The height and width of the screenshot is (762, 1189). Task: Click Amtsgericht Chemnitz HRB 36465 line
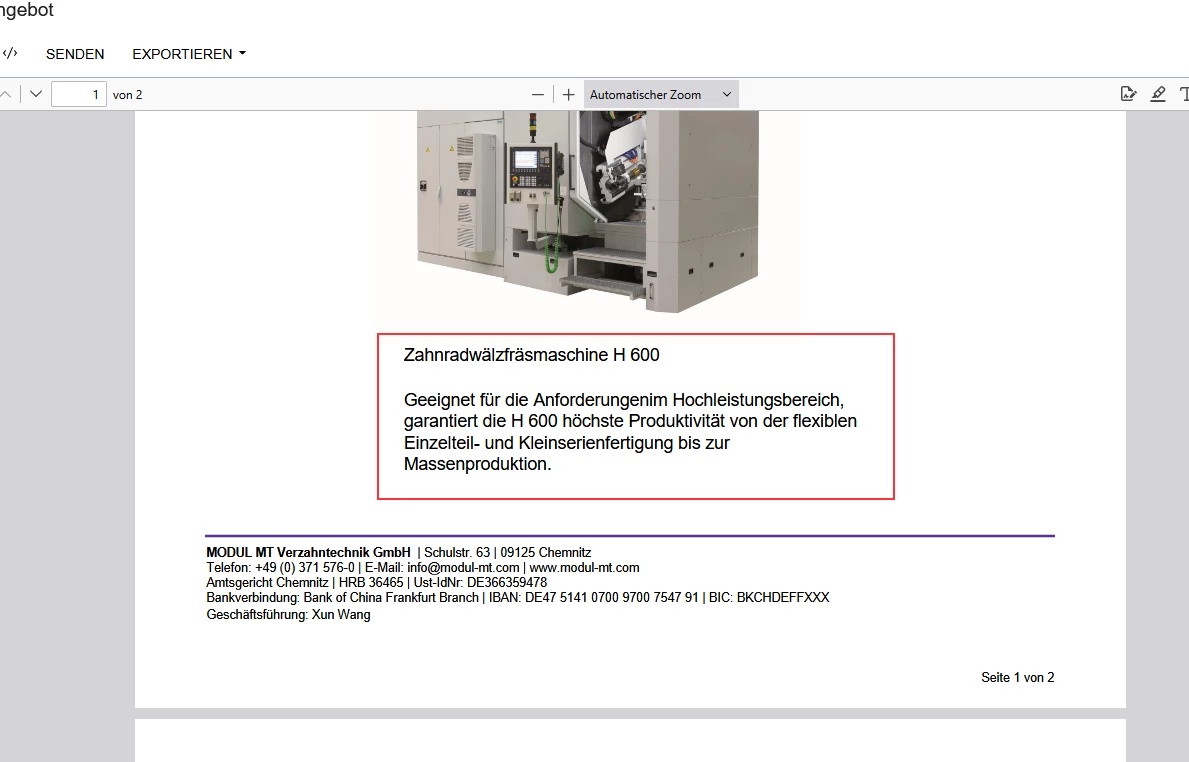point(377,582)
